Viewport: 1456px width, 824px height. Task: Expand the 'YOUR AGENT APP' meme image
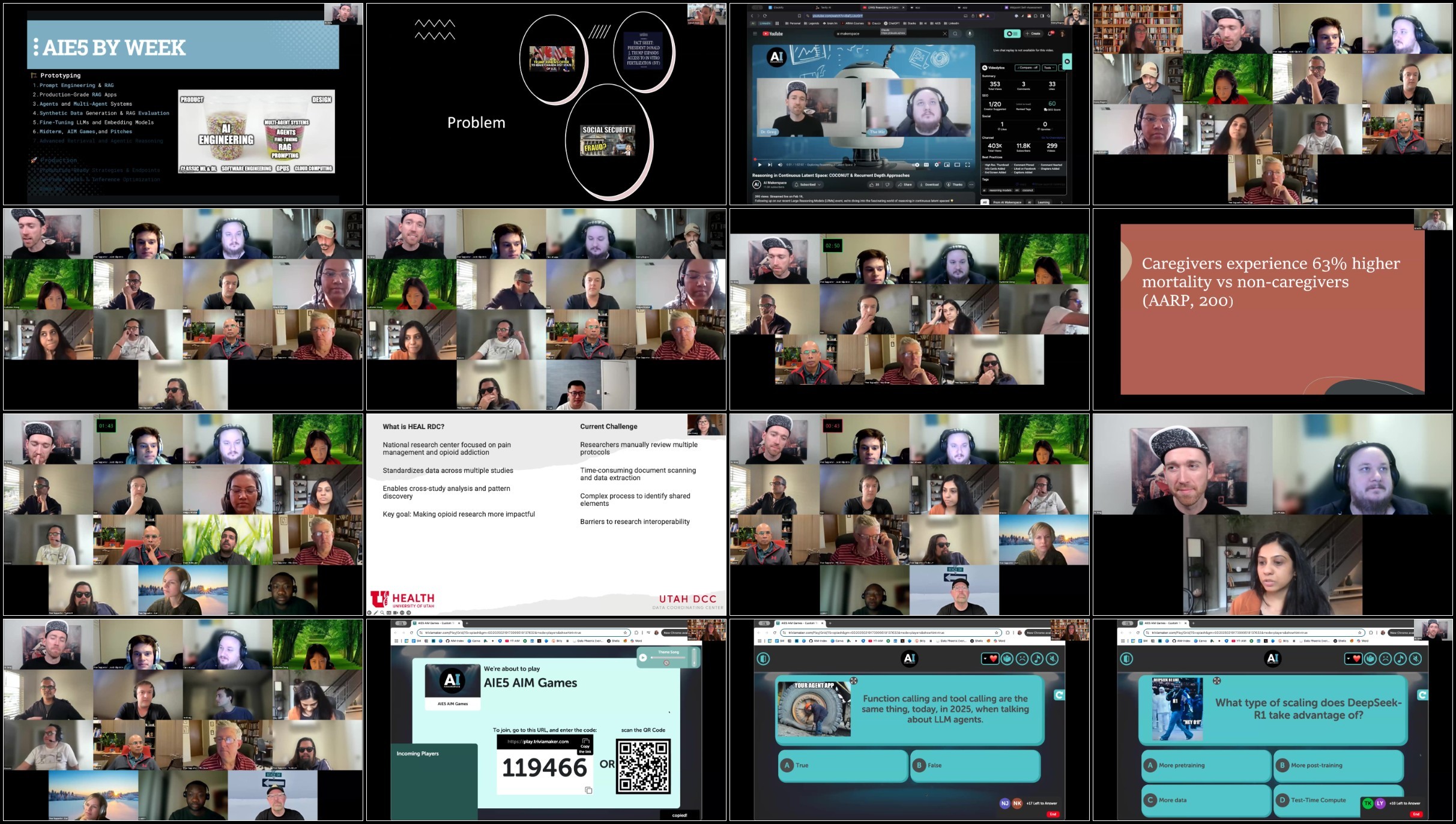854,681
